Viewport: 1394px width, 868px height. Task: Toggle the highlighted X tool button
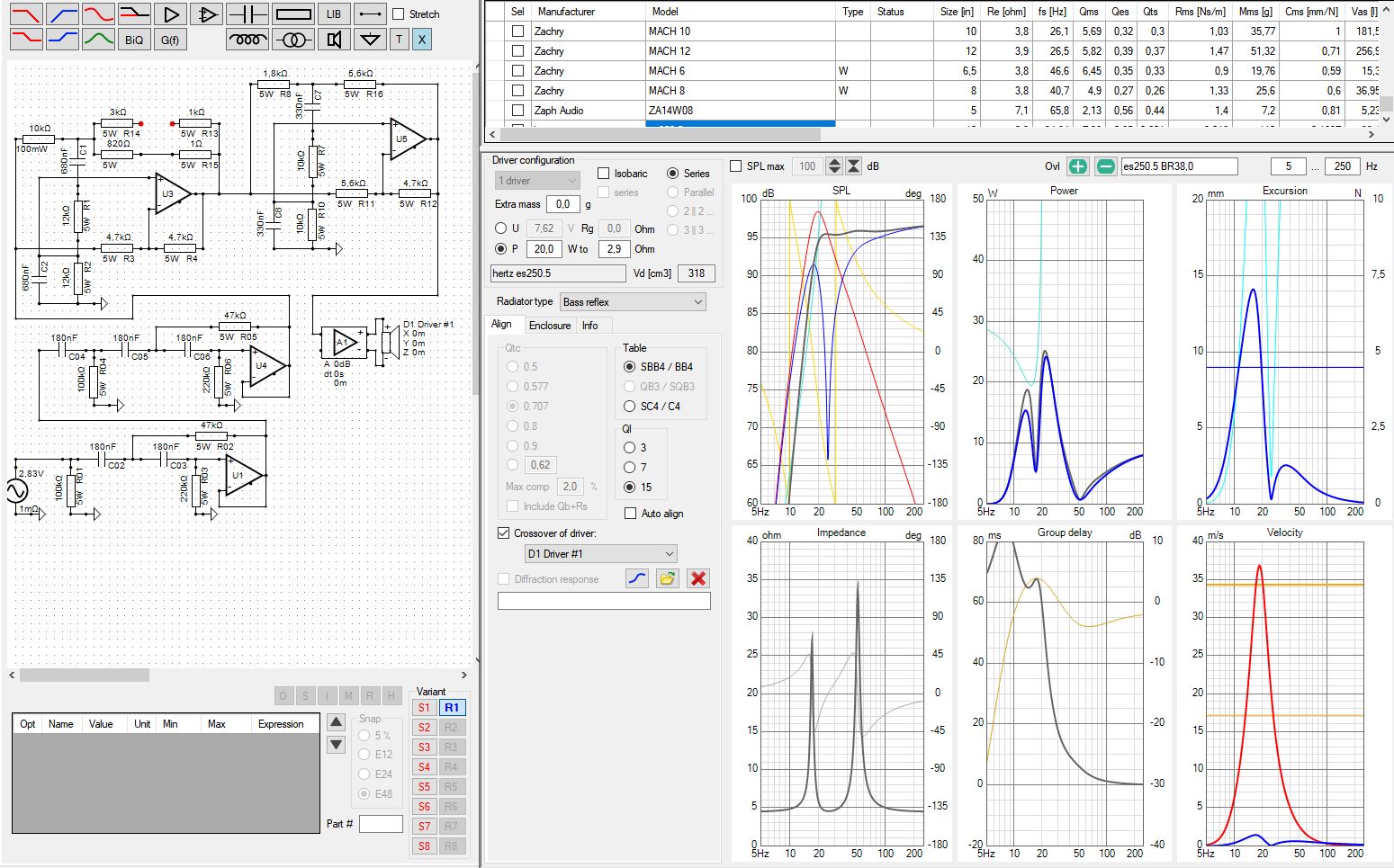click(x=422, y=39)
